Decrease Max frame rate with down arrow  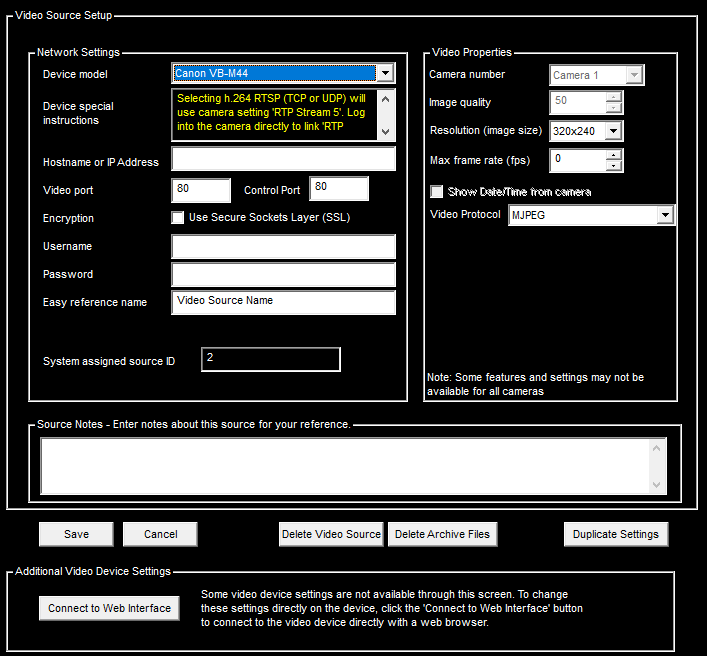(613, 166)
